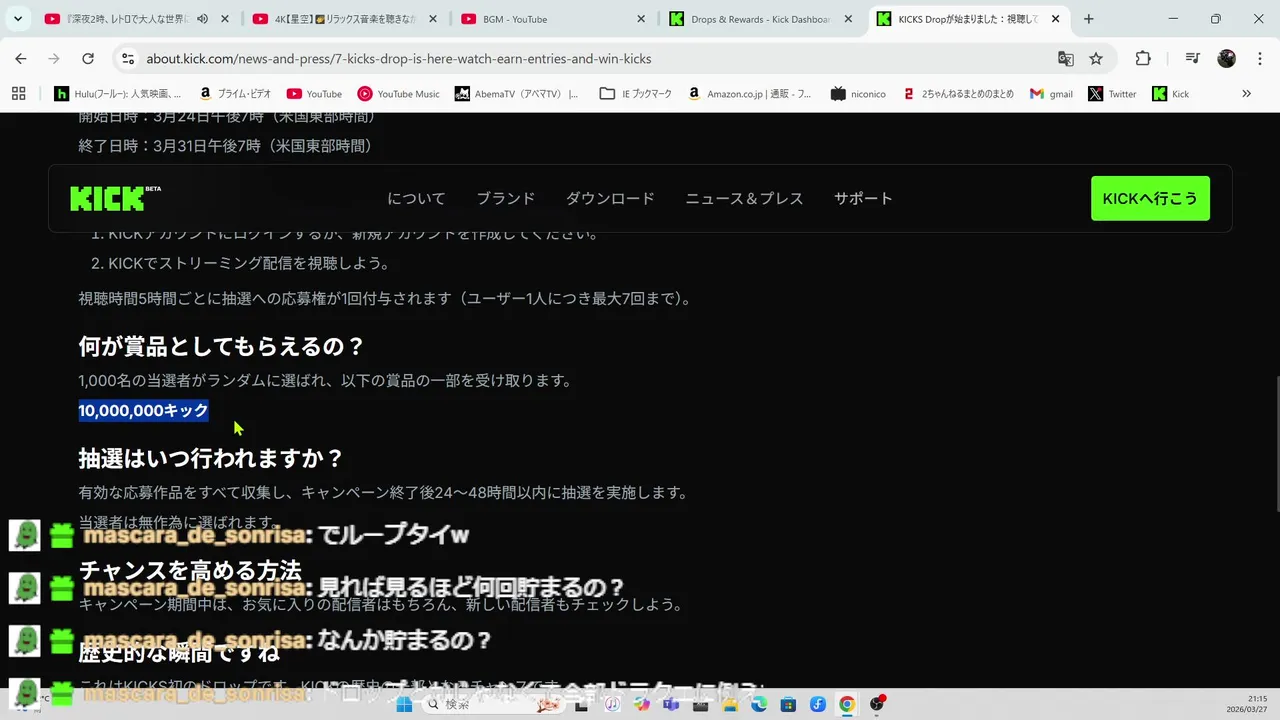Open Microsoft Store from the taskbar
The width and height of the screenshot is (1280, 720).
[788, 704]
